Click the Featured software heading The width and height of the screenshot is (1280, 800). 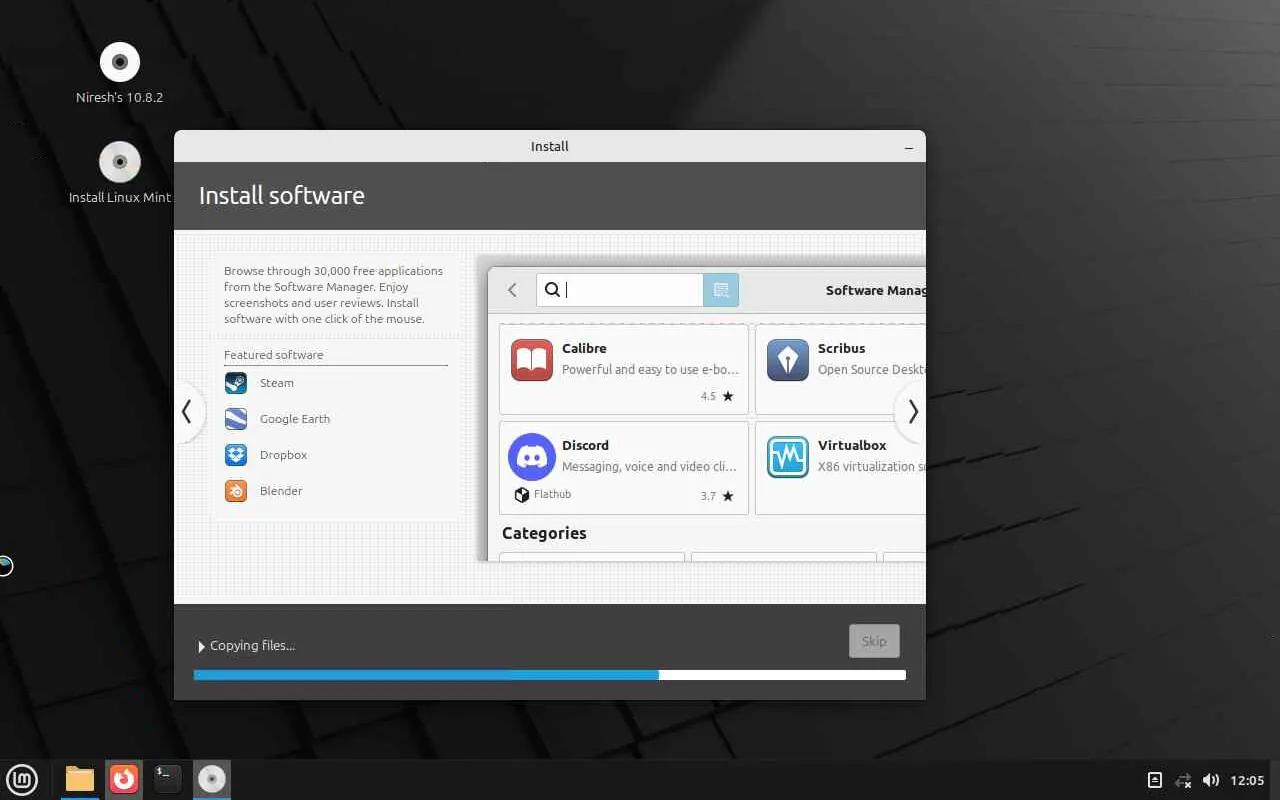(x=274, y=355)
